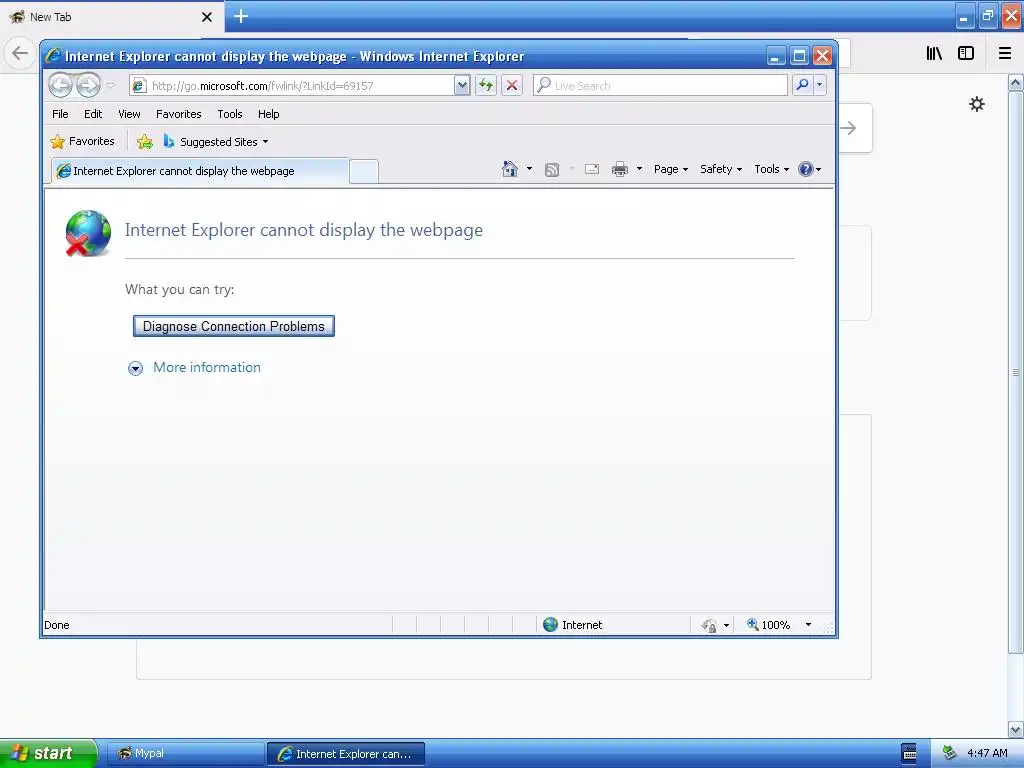Open the Safety command bar menu
The width and height of the screenshot is (1024, 768).
721,169
